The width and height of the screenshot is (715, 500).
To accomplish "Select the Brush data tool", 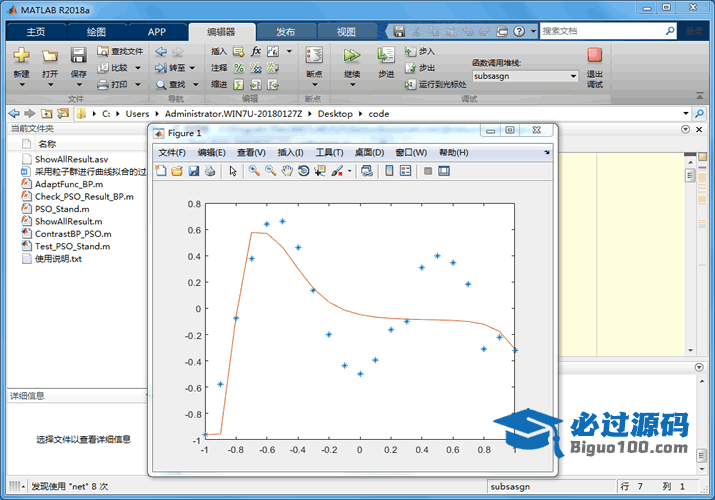I will click(337, 171).
